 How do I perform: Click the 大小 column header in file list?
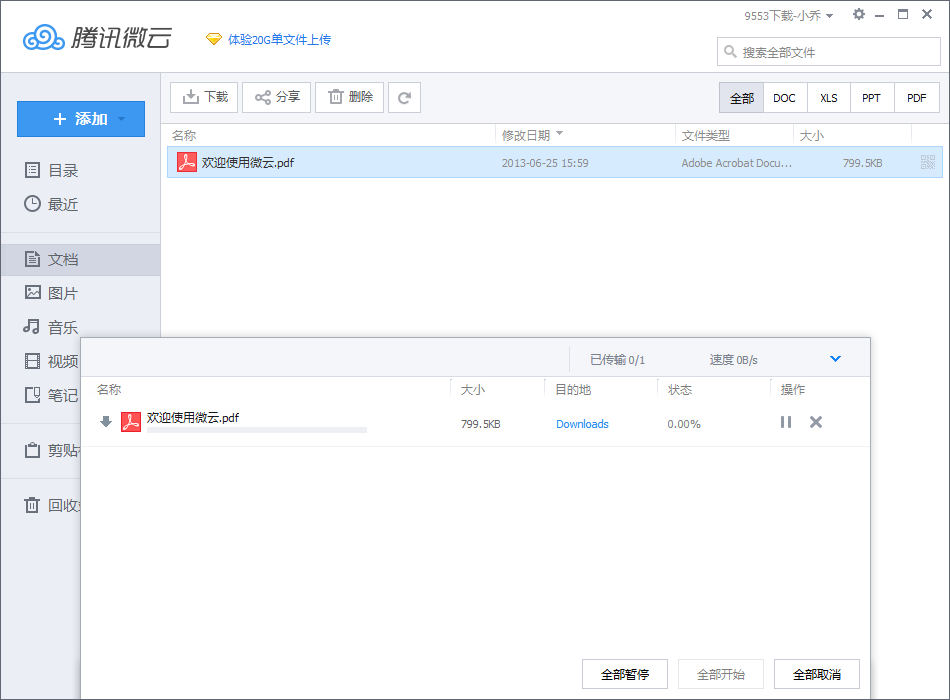click(x=811, y=135)
